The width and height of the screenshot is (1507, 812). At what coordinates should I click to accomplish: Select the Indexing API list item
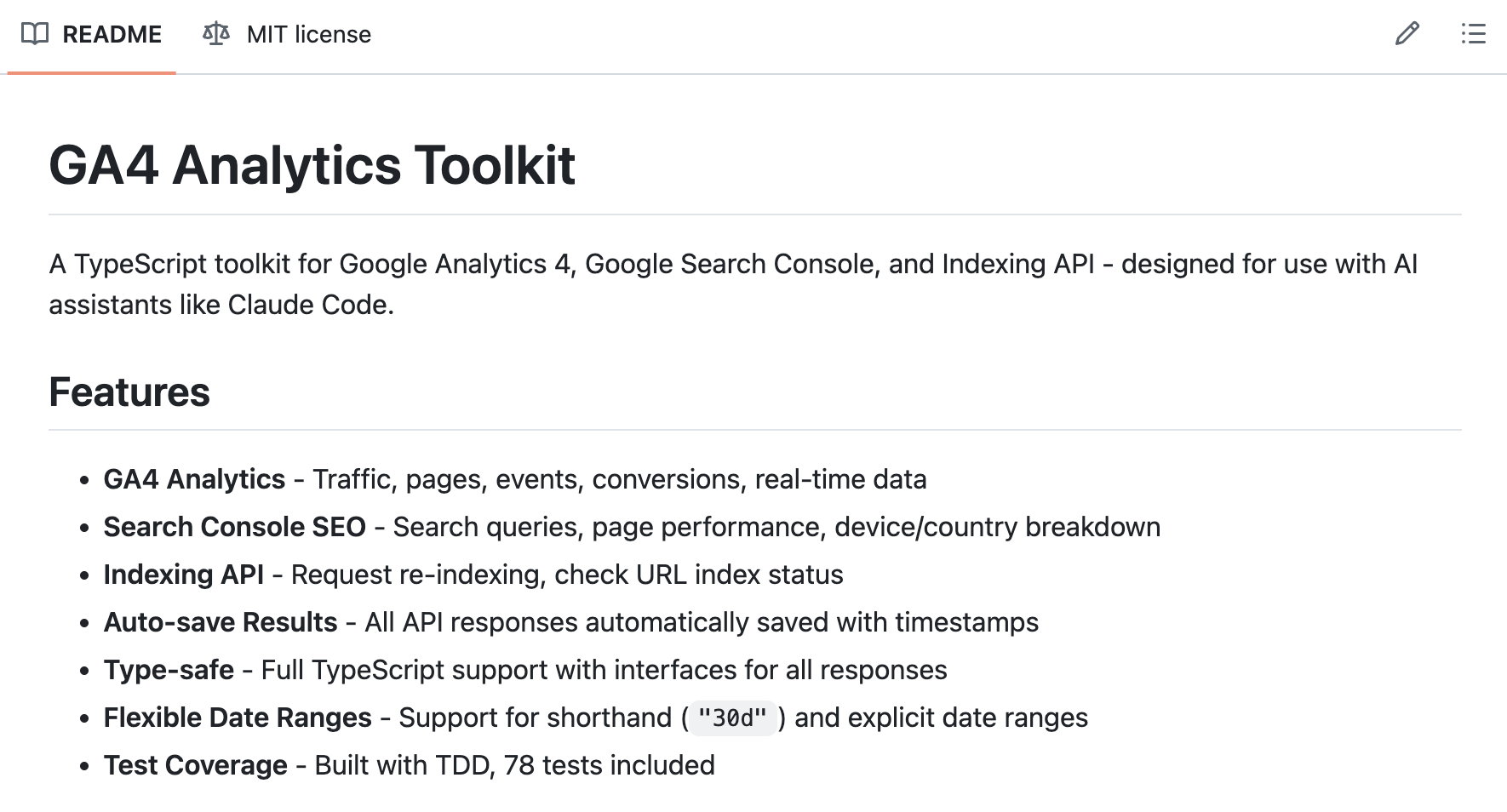click(183, 575)
